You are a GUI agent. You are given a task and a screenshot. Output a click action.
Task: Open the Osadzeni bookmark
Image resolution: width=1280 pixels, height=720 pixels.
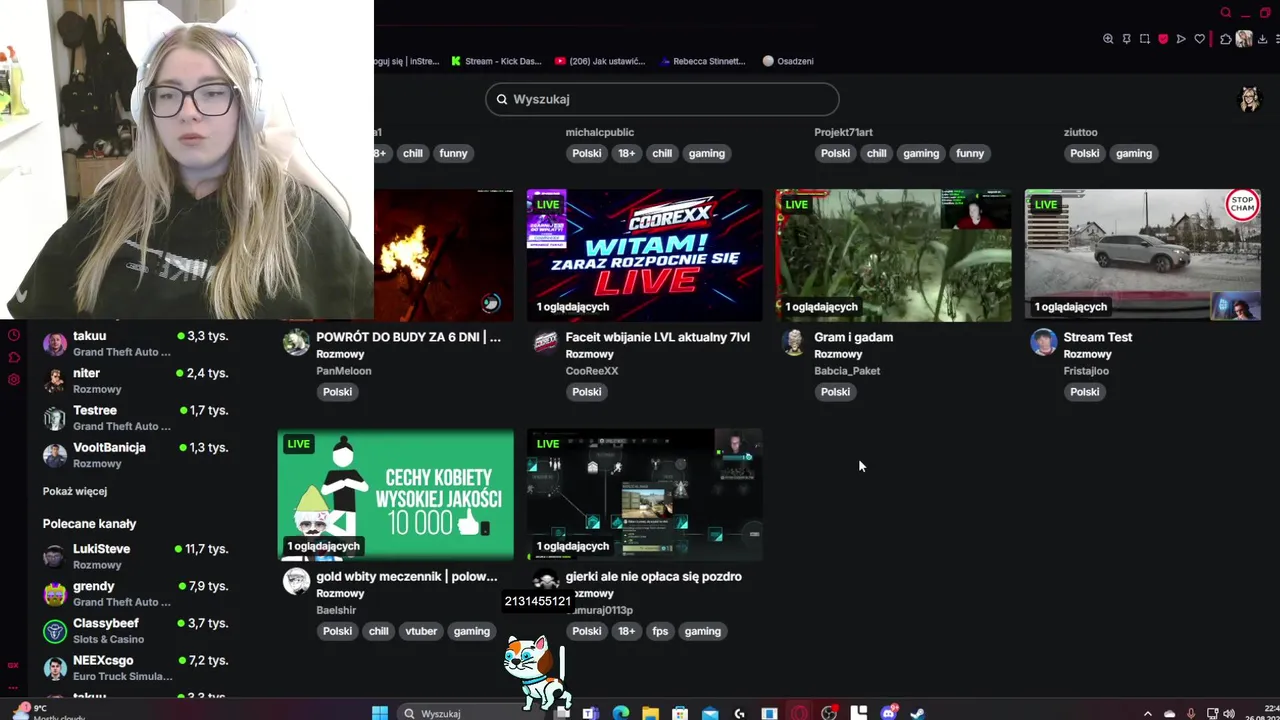click(788, 61)
